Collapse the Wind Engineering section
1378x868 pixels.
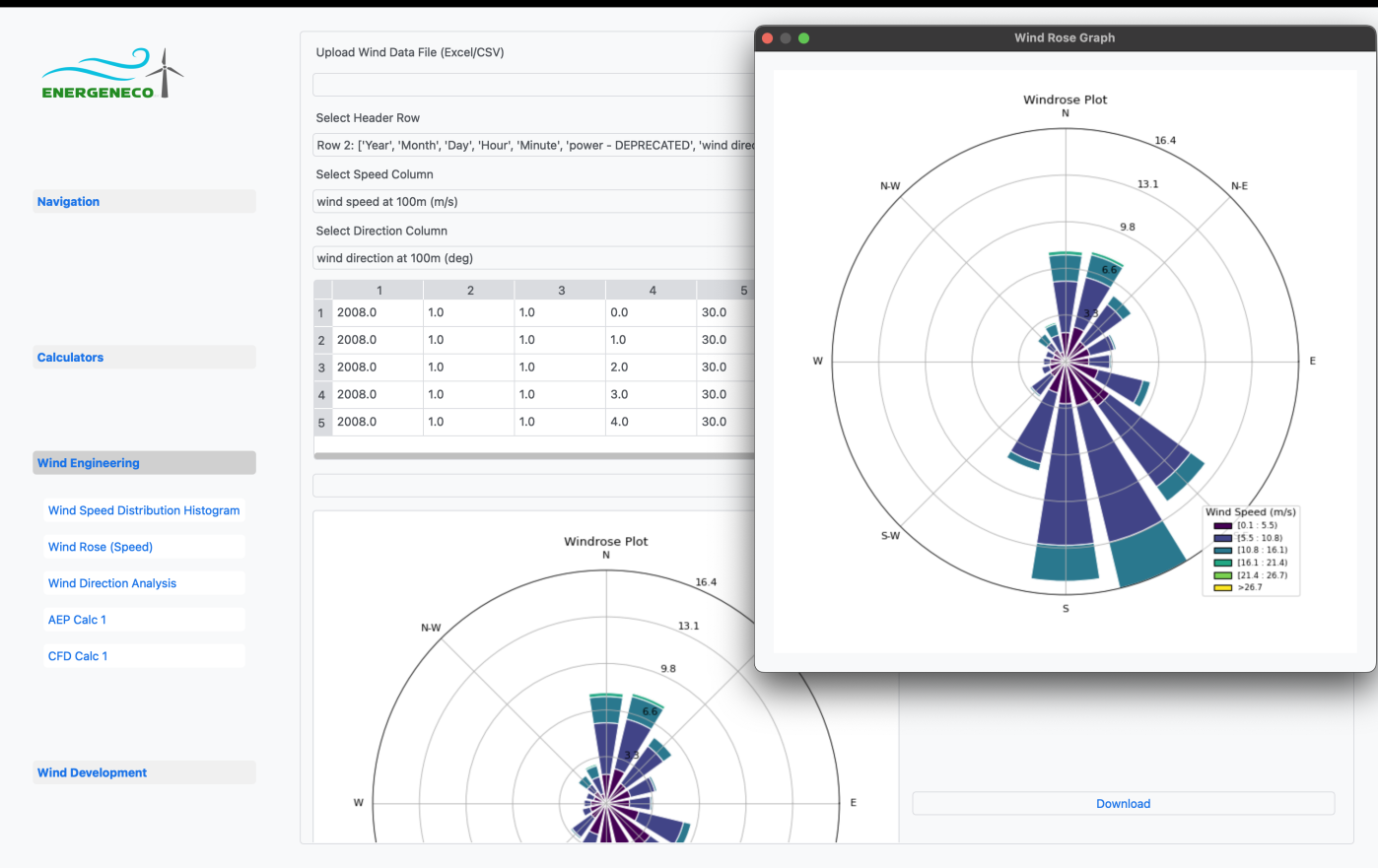[144, 463]
